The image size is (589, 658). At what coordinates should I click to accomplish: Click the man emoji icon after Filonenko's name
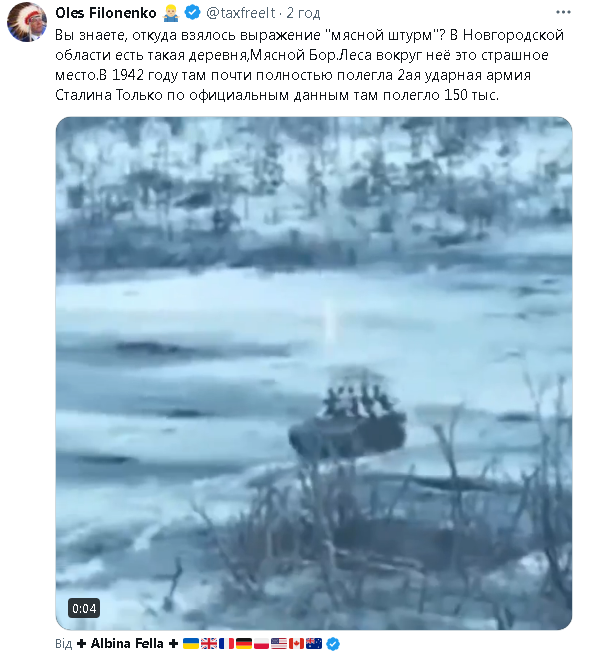[x=170, y=13]
